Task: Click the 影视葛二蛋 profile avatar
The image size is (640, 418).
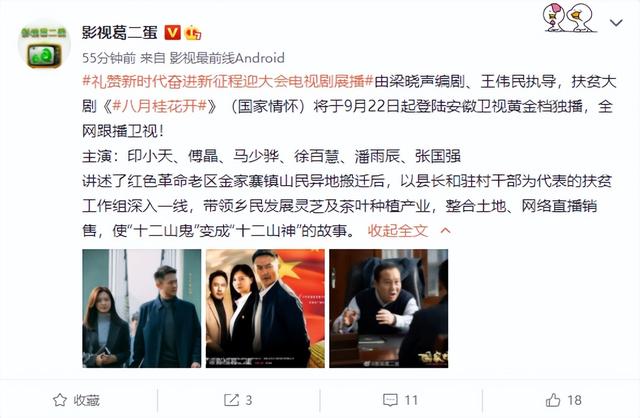Action: [x=44, y=46]
